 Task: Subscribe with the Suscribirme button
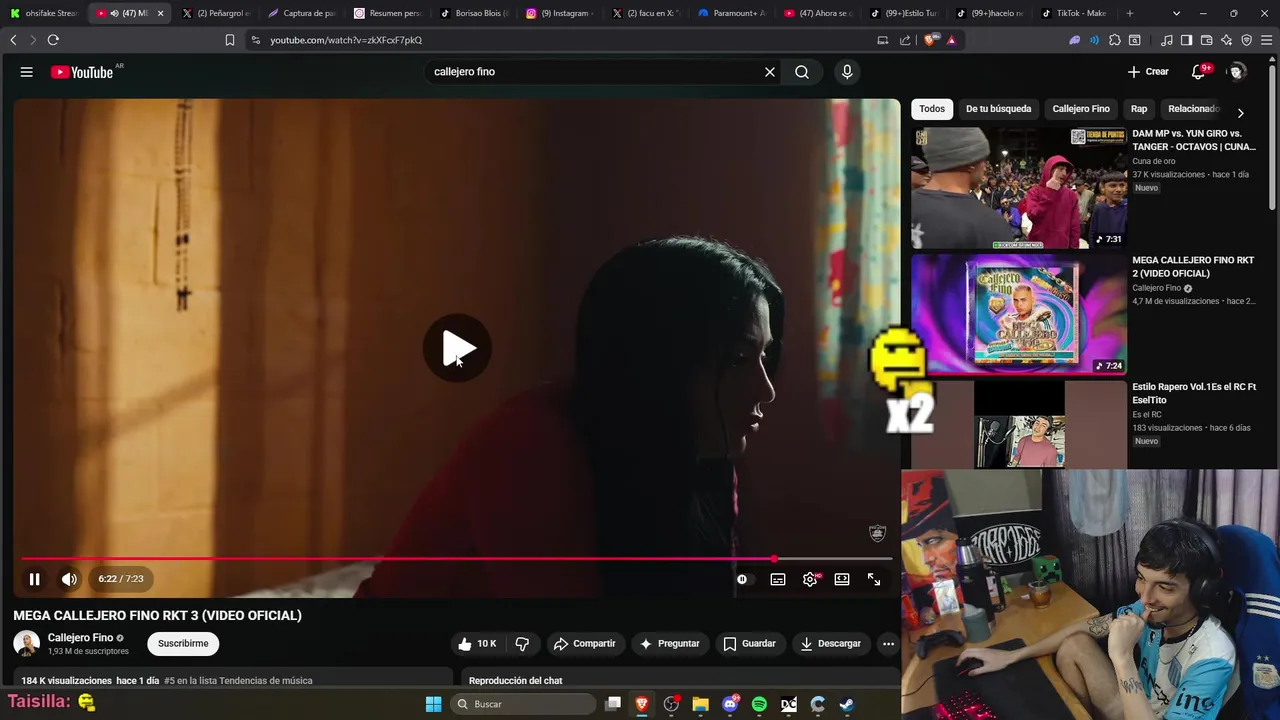pyautogui.click(x=183, y=644)
